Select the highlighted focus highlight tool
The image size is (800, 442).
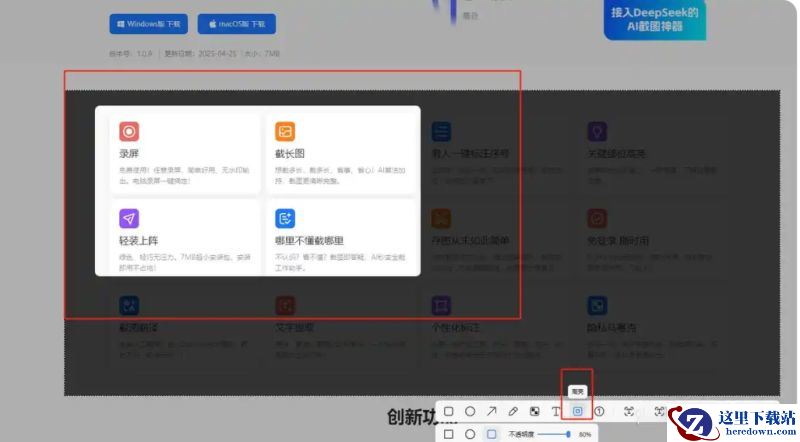click(x=578, y=411)
